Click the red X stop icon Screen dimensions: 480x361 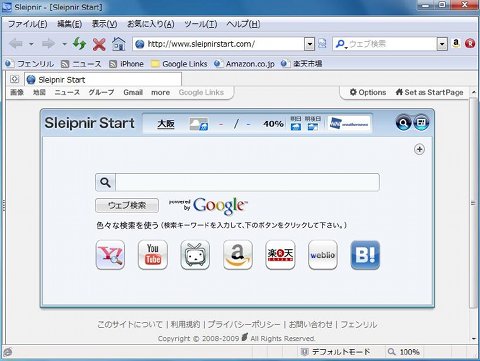point(99,44)
